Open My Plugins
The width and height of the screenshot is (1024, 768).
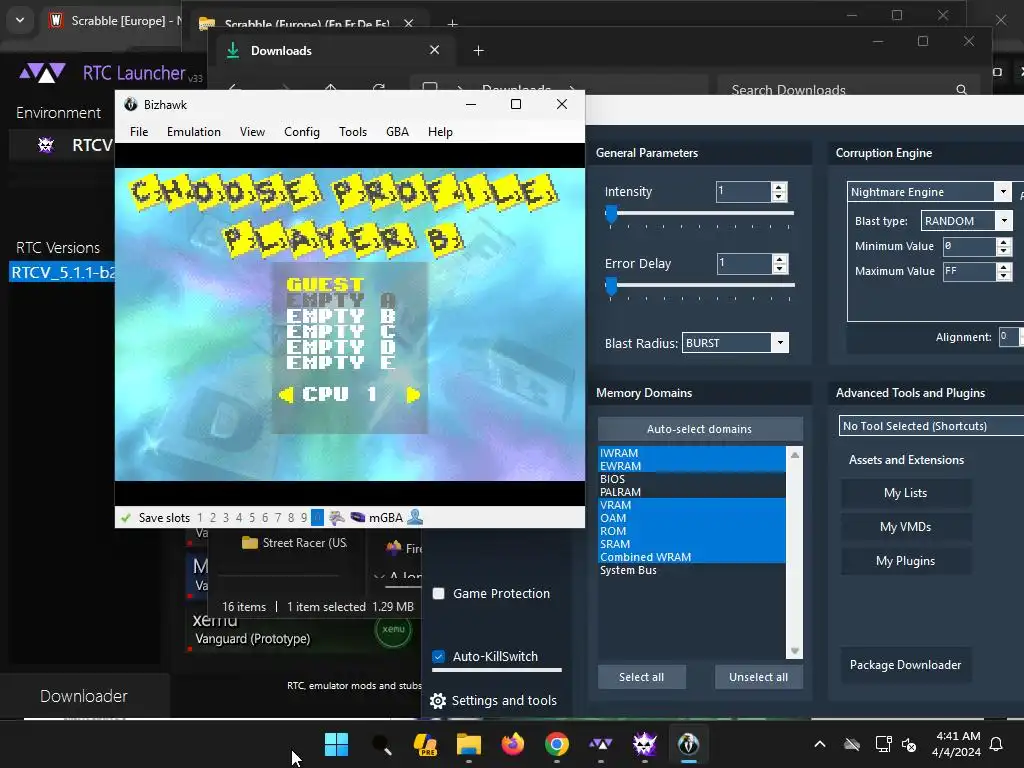[905, 561]
